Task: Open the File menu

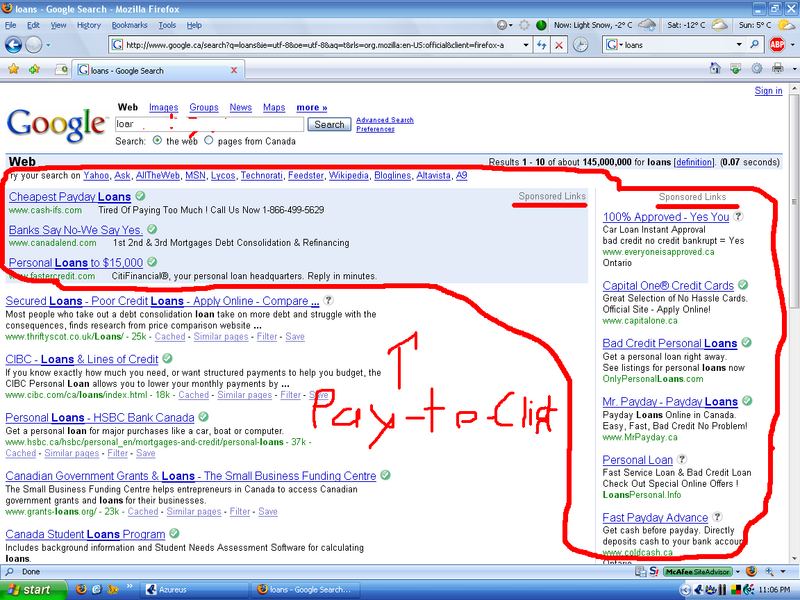Action: click(x=10, y=25)
